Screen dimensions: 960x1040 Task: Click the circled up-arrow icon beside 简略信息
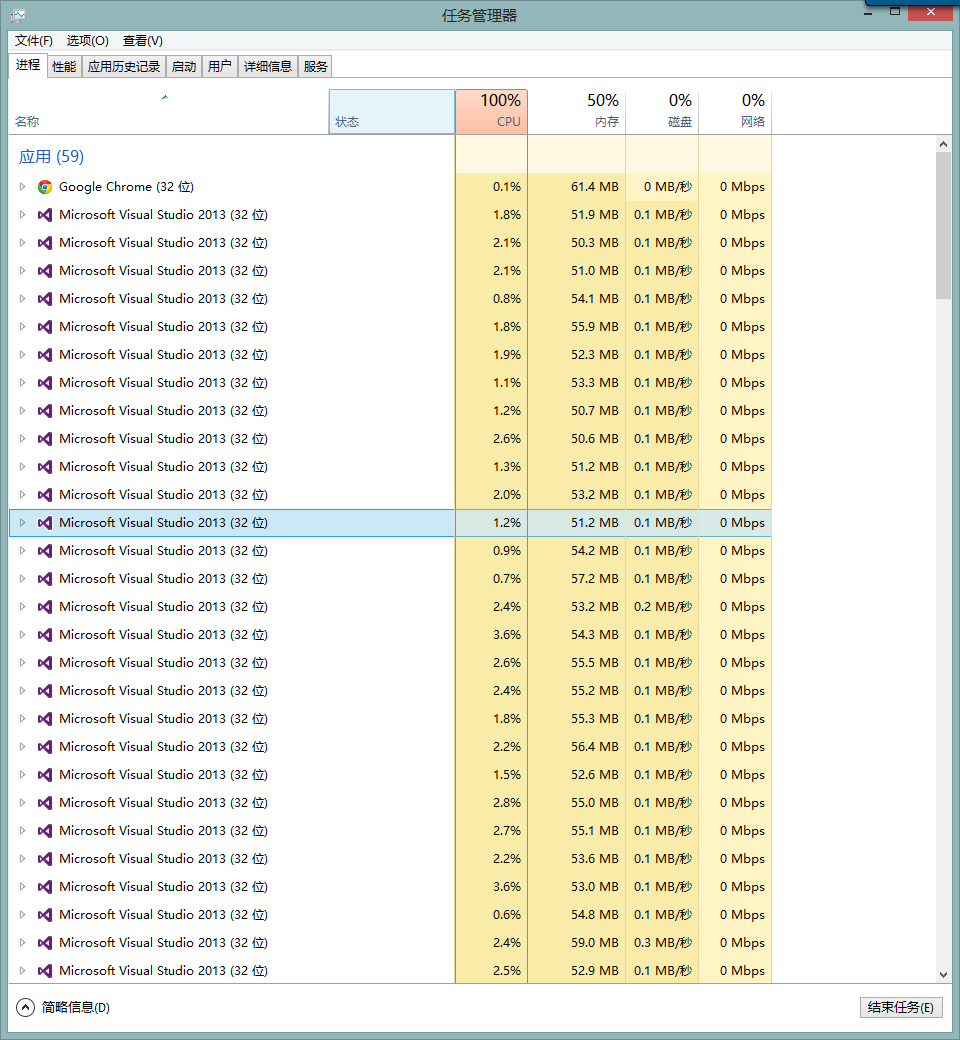[x=25, y=1008]
